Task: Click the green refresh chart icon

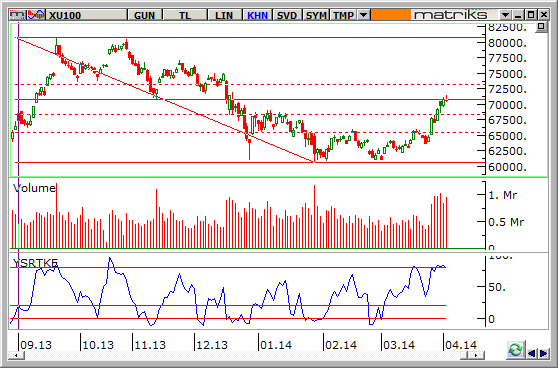Action: coord(515,349)
